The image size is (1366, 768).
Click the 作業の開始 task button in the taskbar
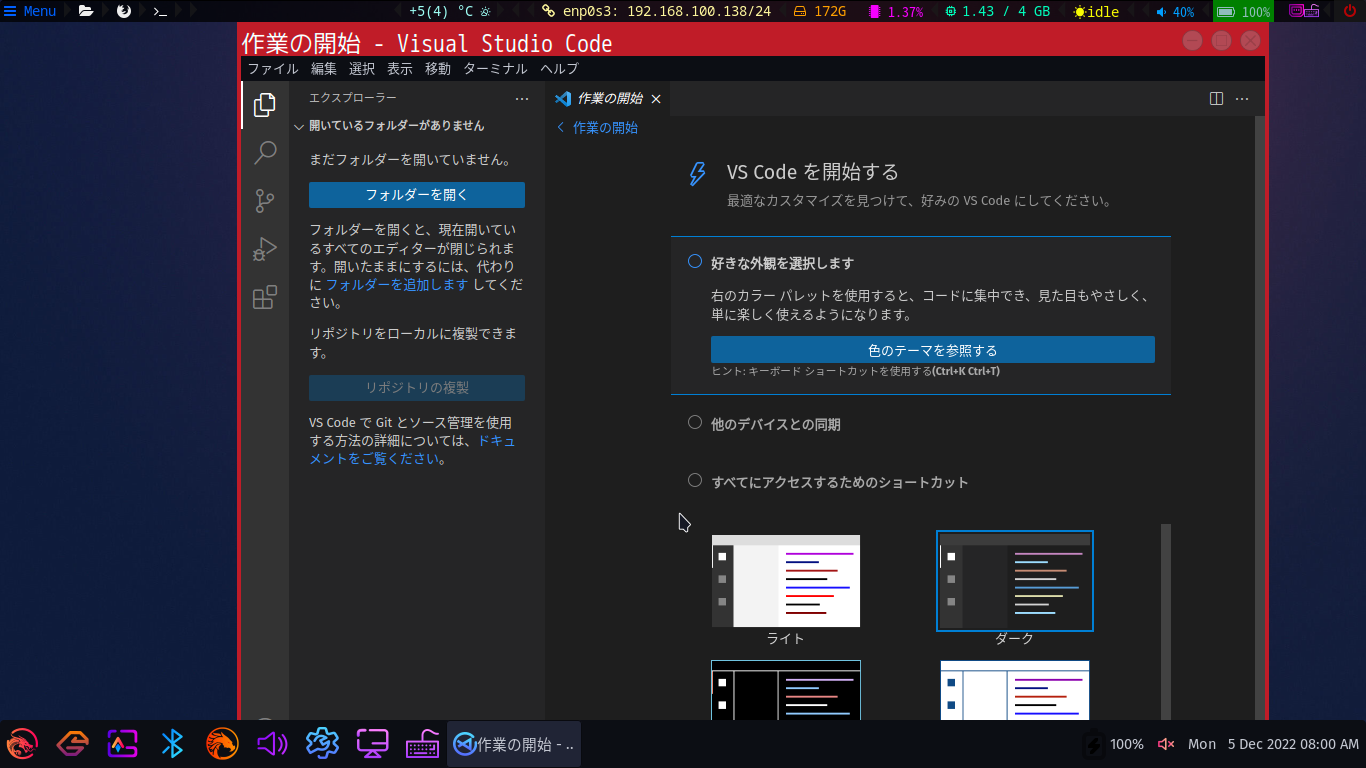(x=514, y=744)
